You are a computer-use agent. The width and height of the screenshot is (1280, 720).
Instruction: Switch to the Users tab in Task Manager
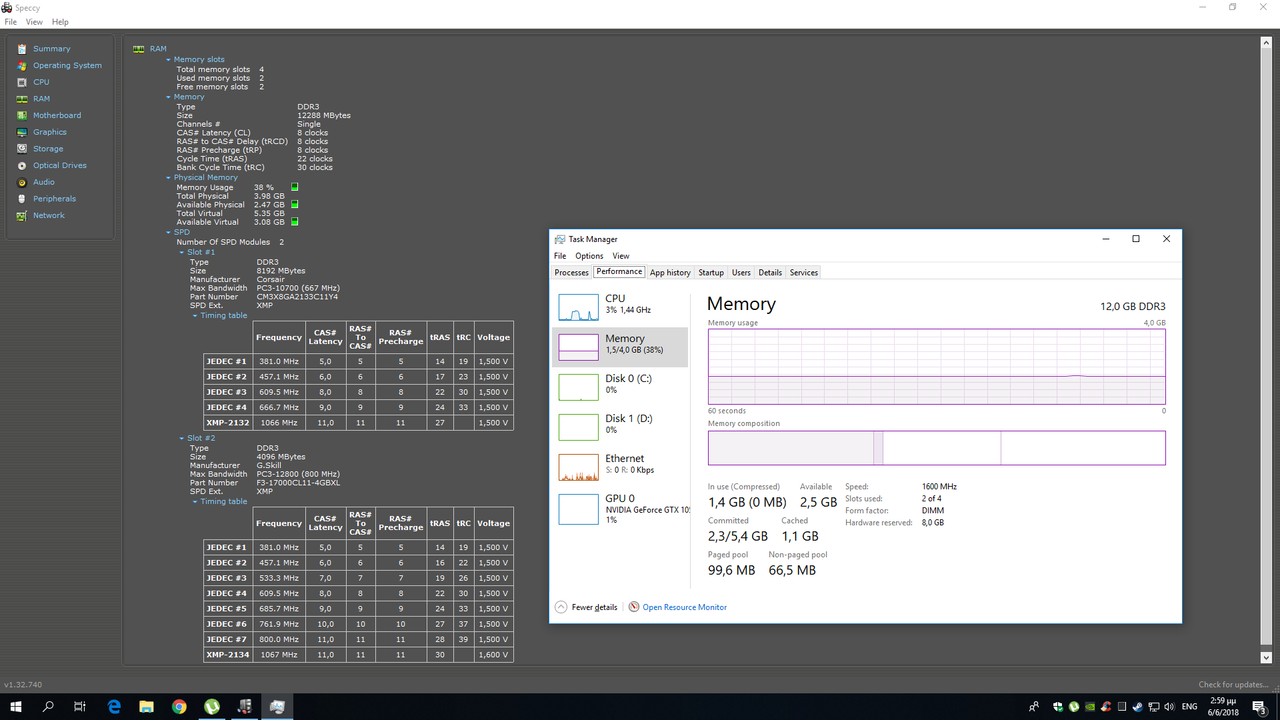[741, 272]
